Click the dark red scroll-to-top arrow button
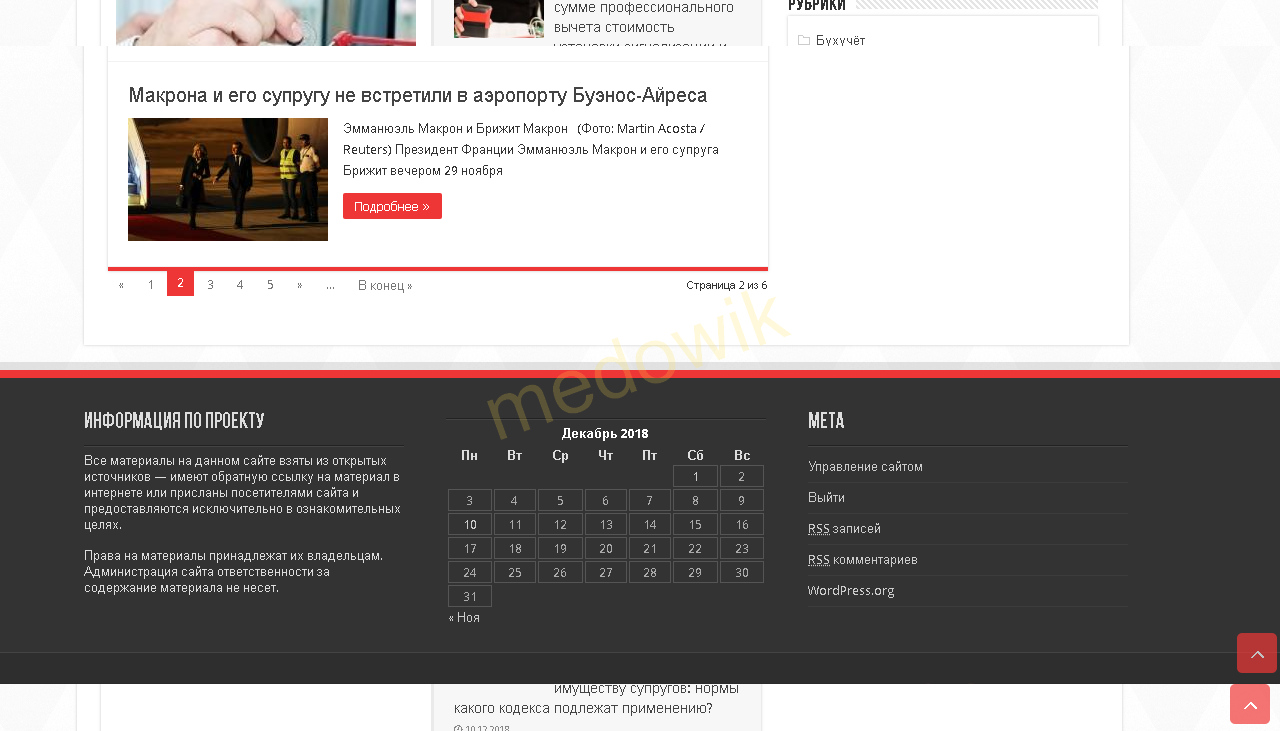The image size is (1280, 731). click(1257, 653)
